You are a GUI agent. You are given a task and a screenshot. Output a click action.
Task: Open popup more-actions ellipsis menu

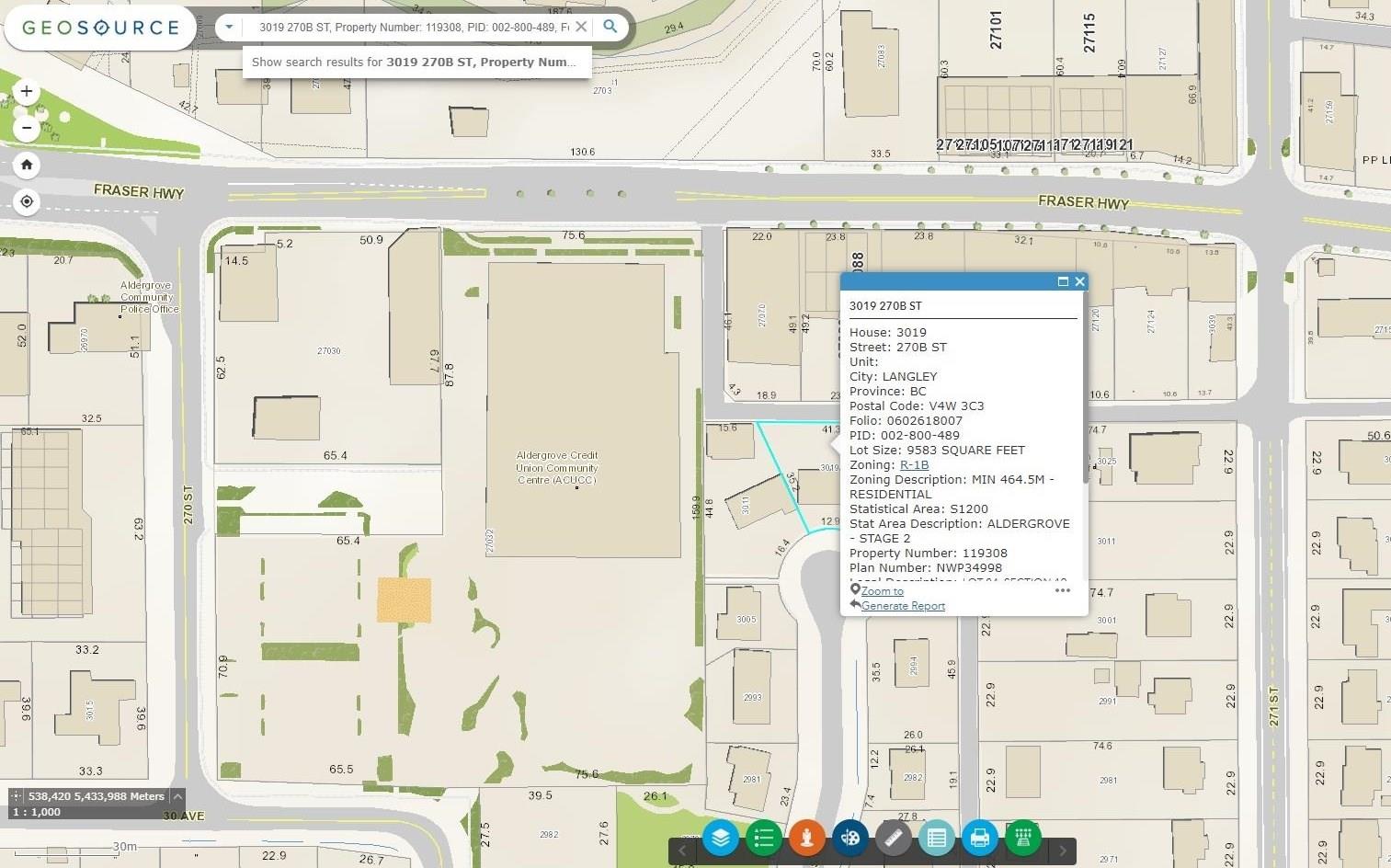coord(1063,590)
